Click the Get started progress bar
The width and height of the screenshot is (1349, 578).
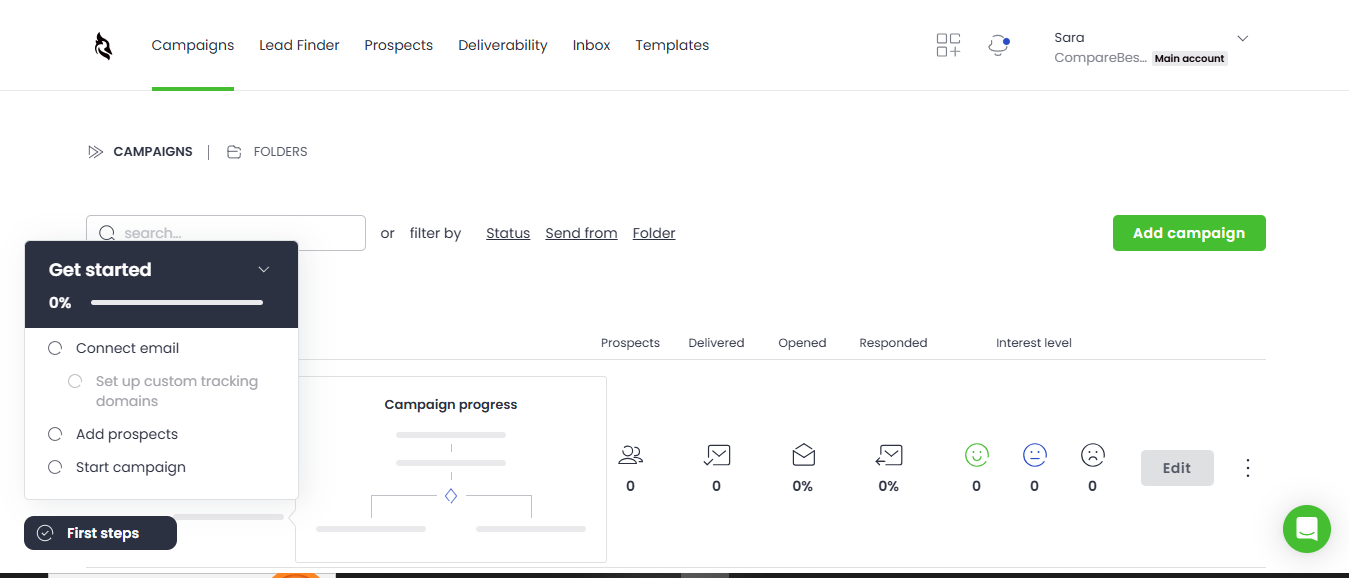click(177, 302)
